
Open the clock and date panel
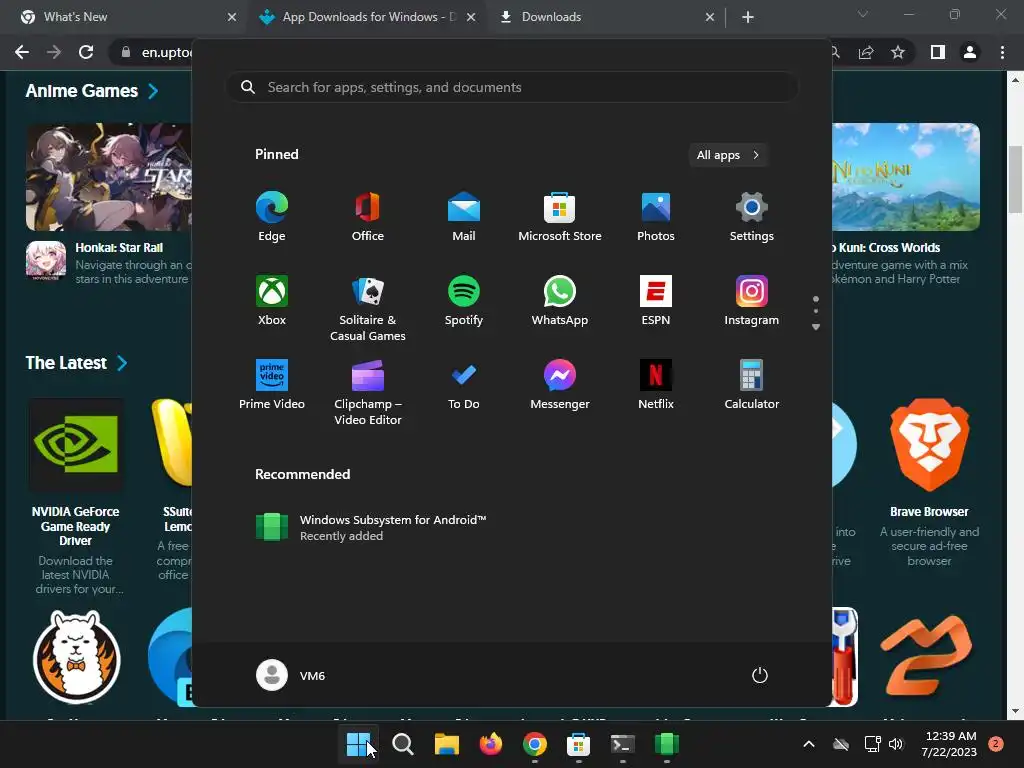(949, 744)
